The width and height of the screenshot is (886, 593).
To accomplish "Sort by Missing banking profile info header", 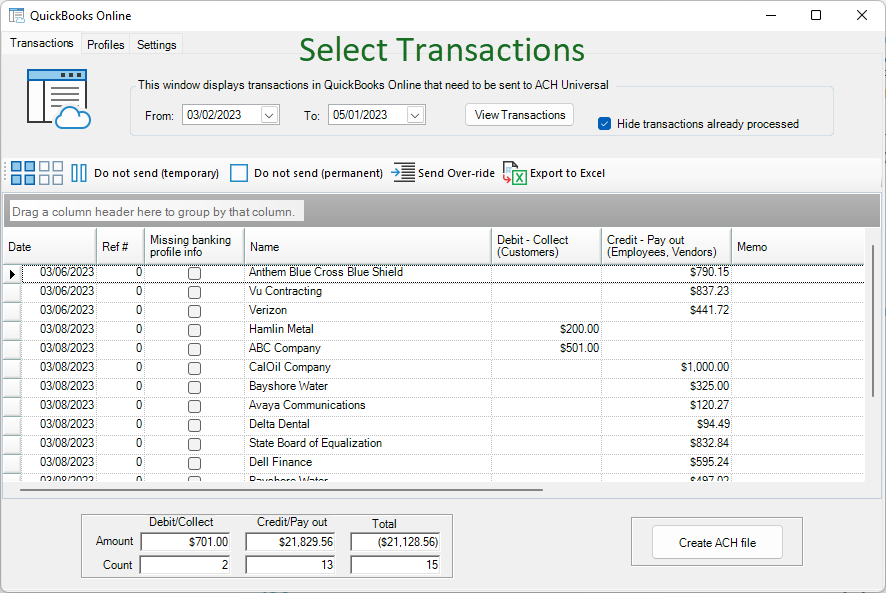I will click(x=194, y=246).
